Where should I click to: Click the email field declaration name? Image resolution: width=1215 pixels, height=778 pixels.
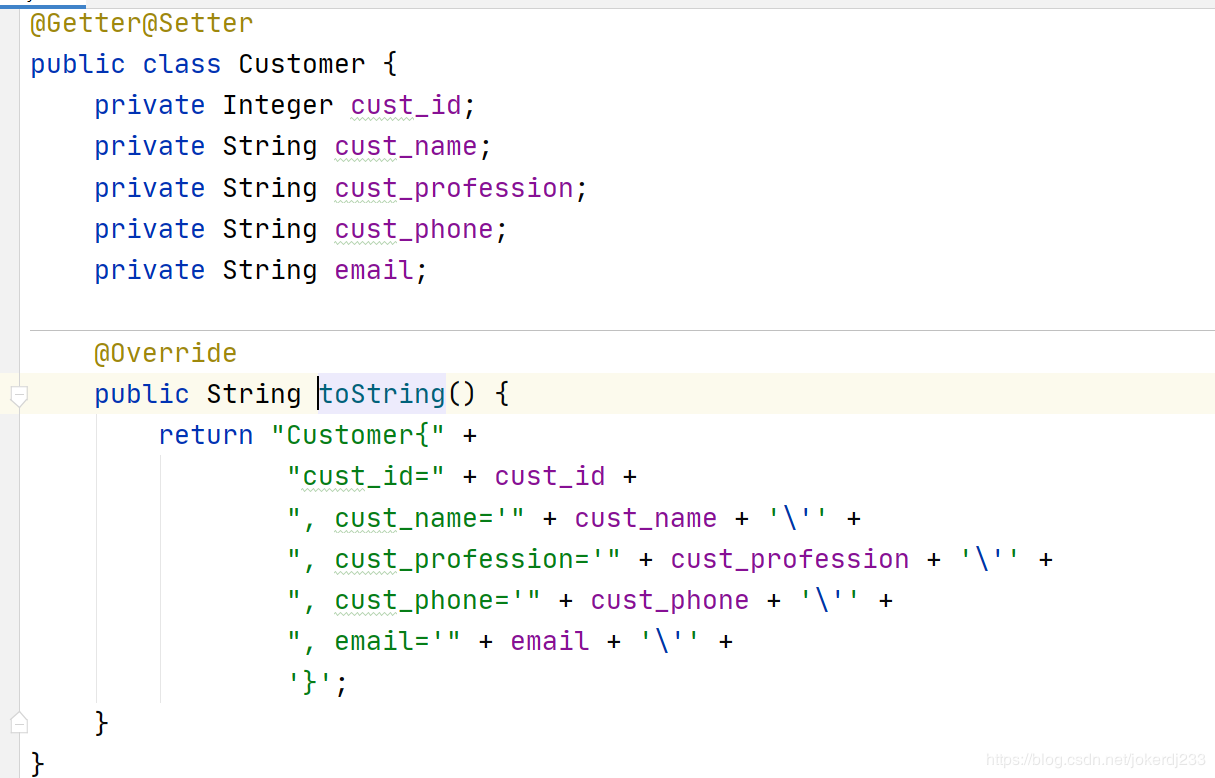point(374,271)
